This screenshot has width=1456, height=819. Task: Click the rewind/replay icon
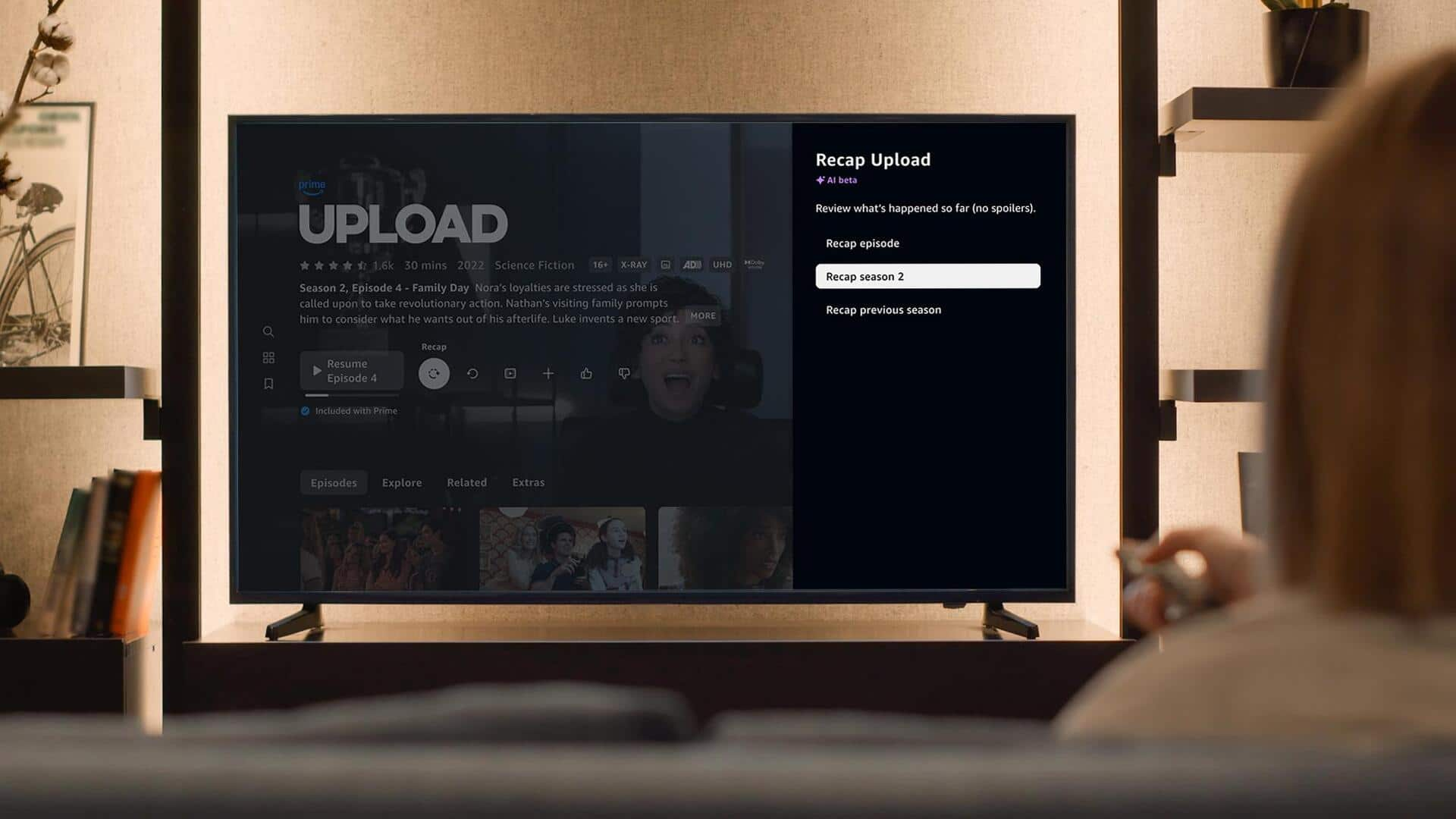(x=471, y=373)
